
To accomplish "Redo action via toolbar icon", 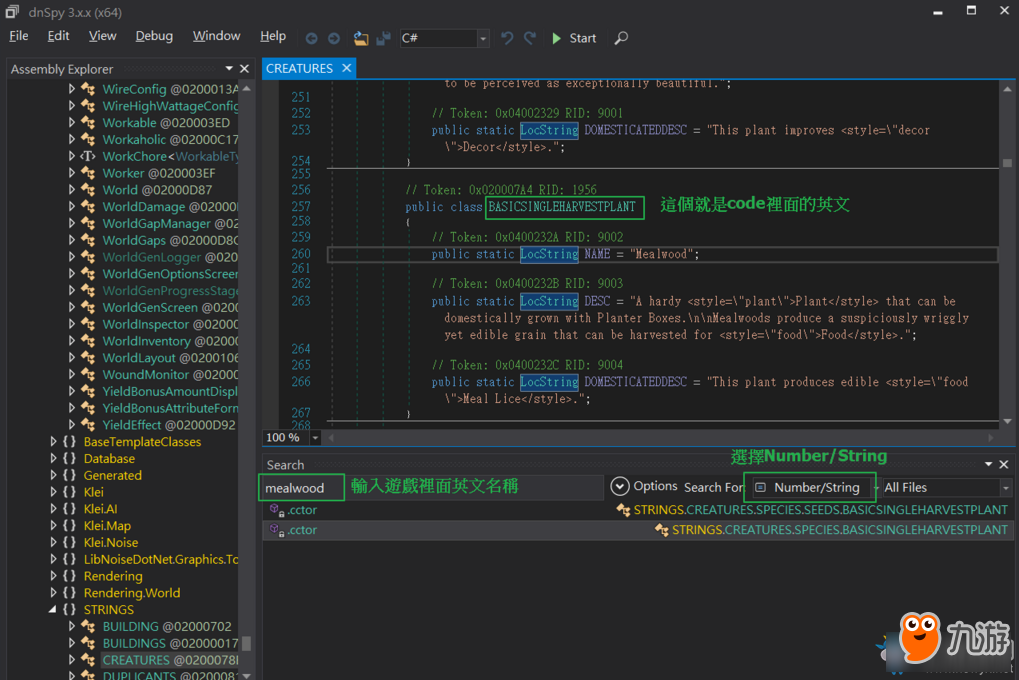I will click(x=530, y=38).
